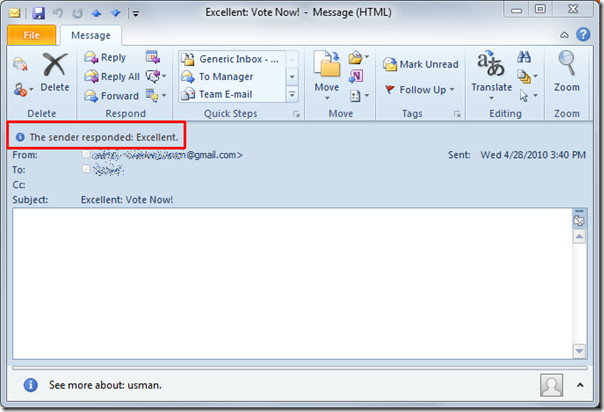Click the subject text 'Excellent: Vote Now!'
The image size is (604, 412).
click(127, 200)
